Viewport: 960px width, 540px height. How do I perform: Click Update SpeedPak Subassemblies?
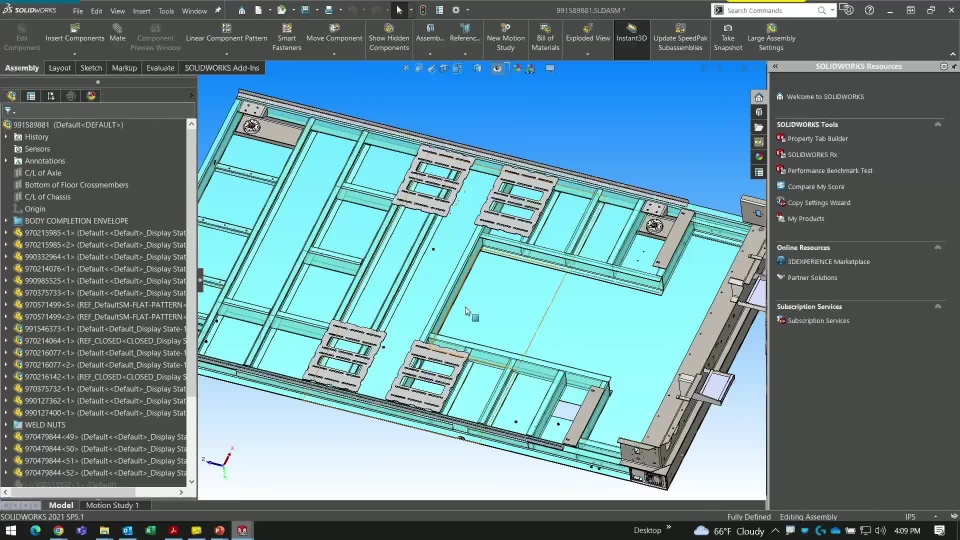click(680, 38)
